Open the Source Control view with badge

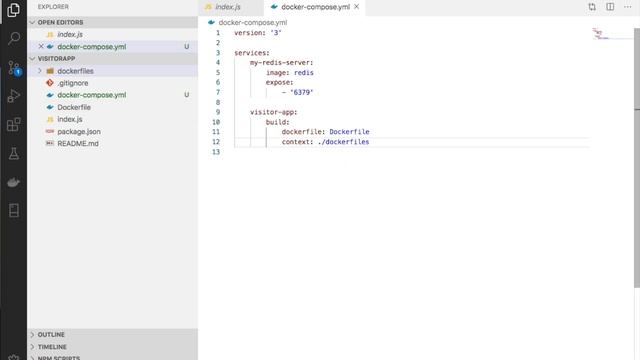(13, 68)
